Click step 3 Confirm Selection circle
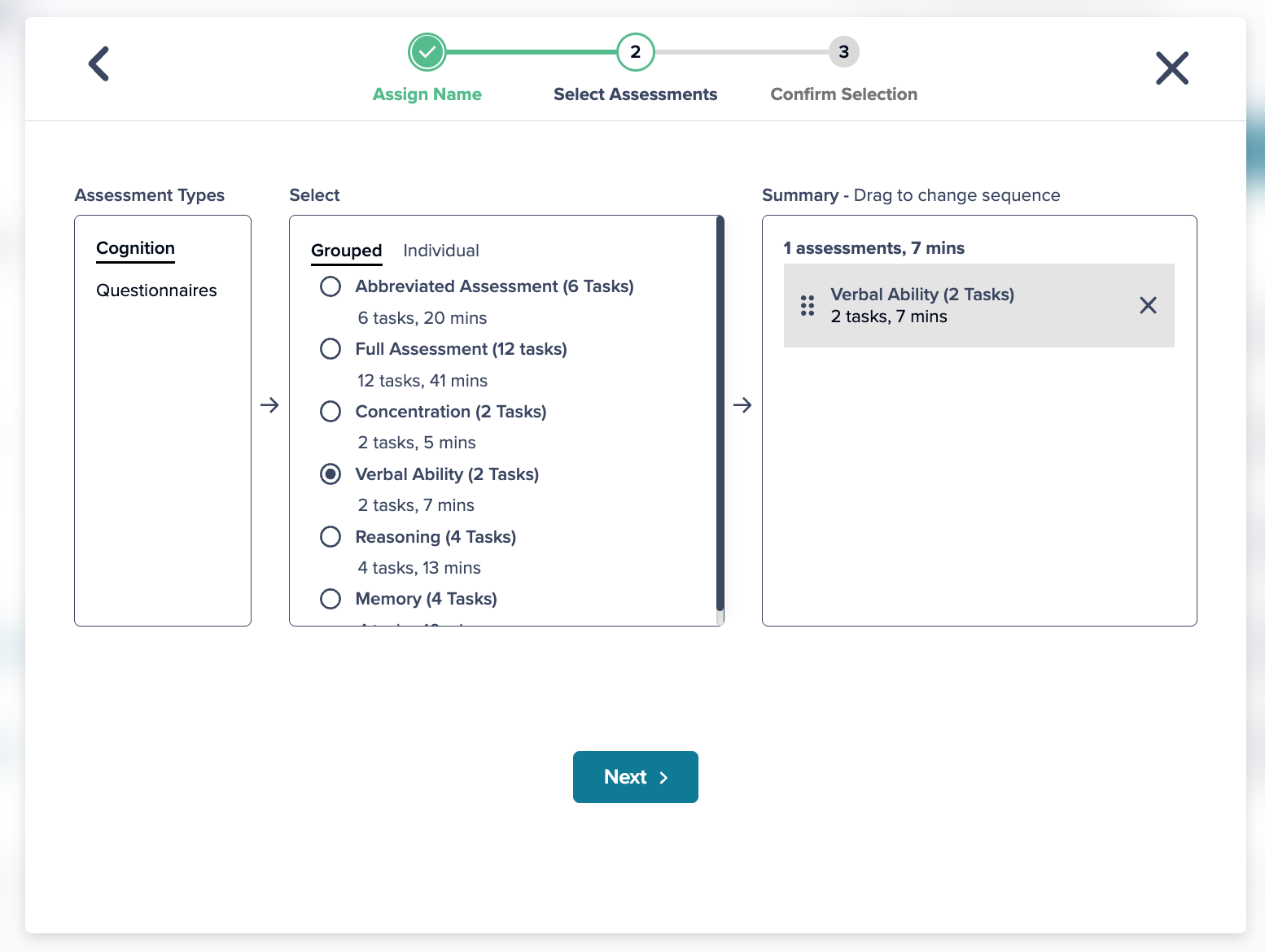This screenshot has height=952, width=1265. pyautogui.click(x=843, y=51)
